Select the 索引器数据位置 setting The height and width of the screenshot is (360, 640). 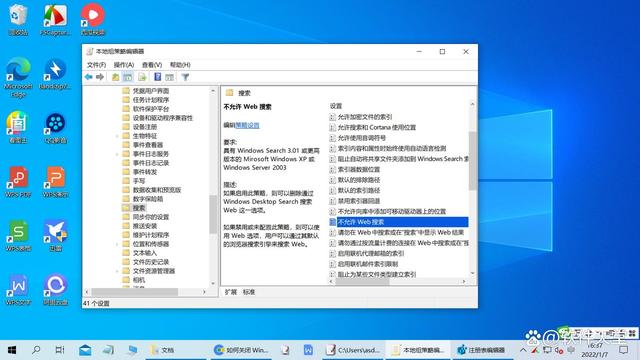pos(358,169)
